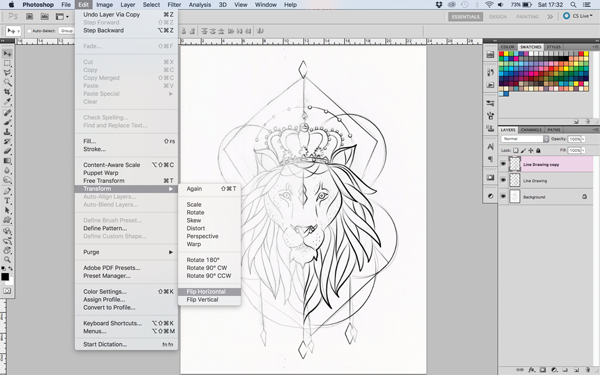
Task: Select the Dodge tool
Action: click(7, 180)
